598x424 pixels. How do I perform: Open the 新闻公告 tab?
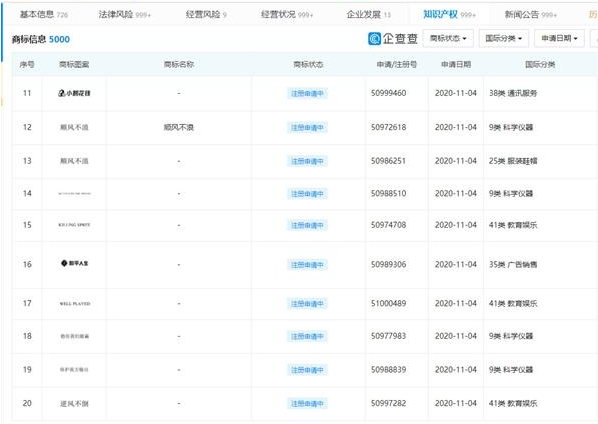point(530,14)
